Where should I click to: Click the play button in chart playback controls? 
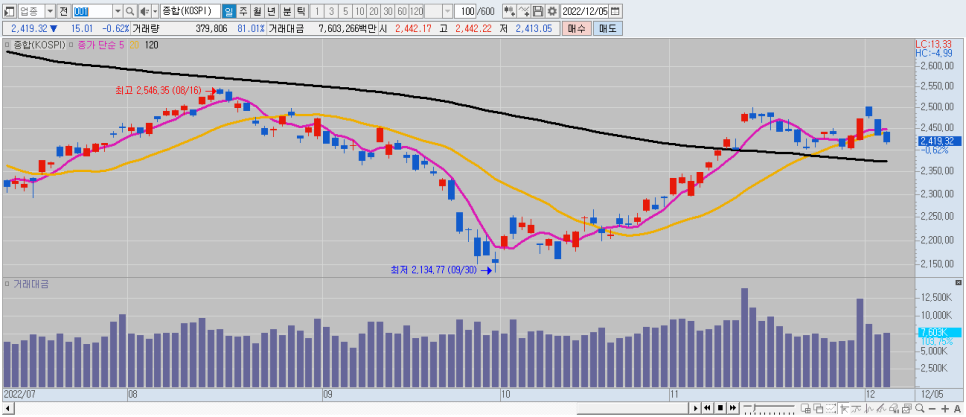click(696, 408)
